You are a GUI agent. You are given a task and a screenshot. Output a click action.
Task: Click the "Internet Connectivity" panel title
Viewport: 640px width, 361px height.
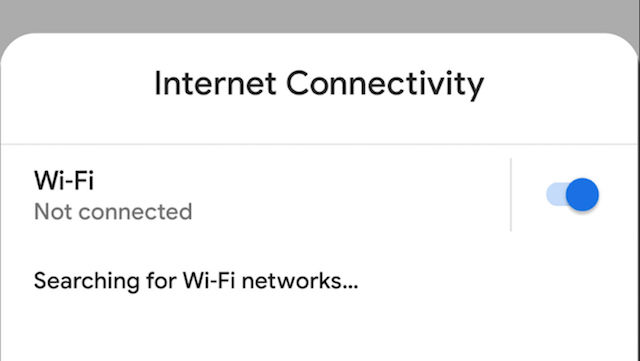point(319,84)
